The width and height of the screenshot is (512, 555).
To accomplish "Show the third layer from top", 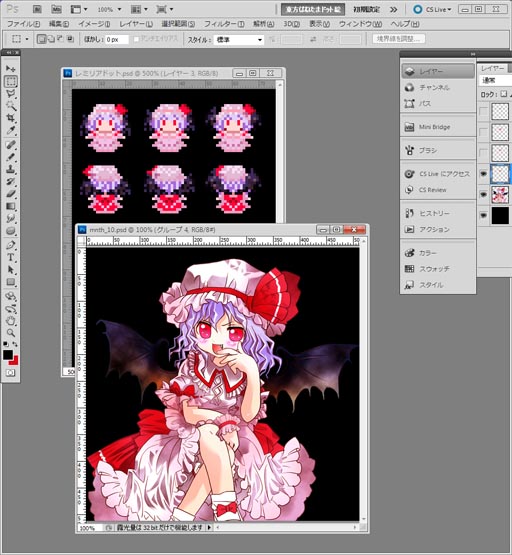I will click(483, 153).
